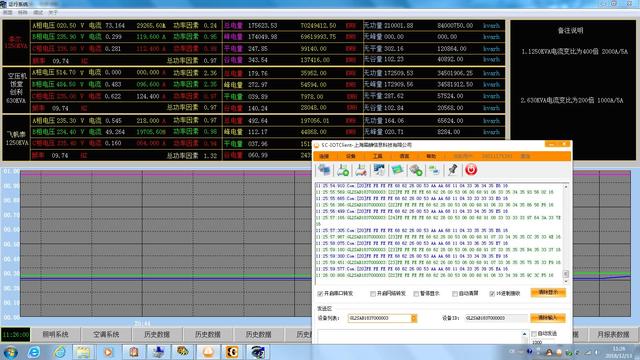Click the pushpin icon in the client toolbar
The height and width of the screenshot is (360, 640).
(x=452, y=170)
